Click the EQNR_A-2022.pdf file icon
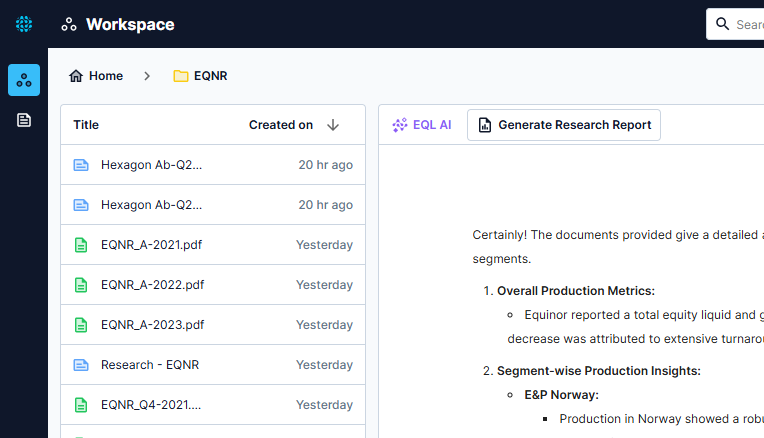The width and height of the screenshot is (764, 438). pyautogui.click(x=81, y=285)
